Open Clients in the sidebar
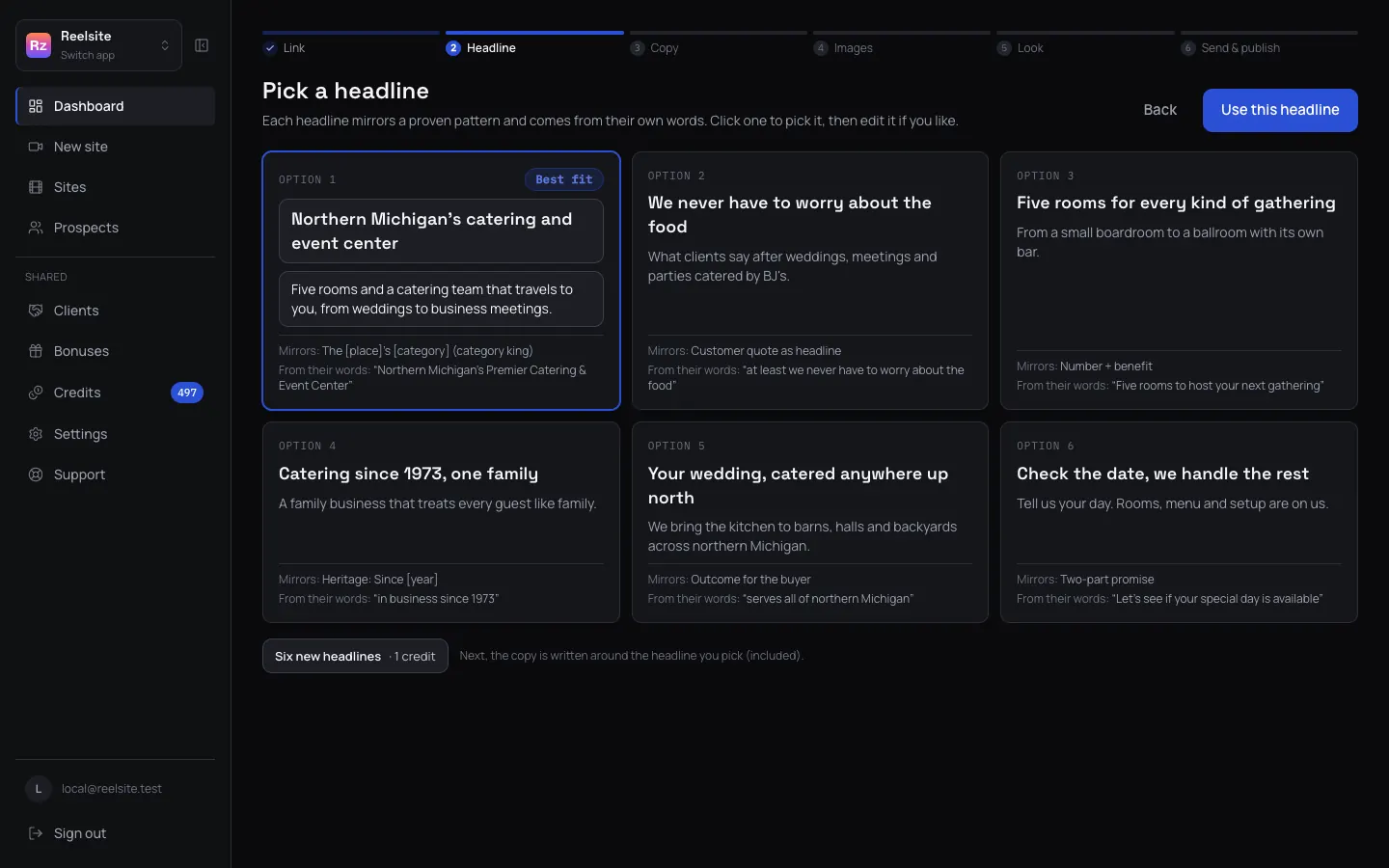The width and height of the screenshot is (1389, 868). pyautogui.click(x=116, y=311)
